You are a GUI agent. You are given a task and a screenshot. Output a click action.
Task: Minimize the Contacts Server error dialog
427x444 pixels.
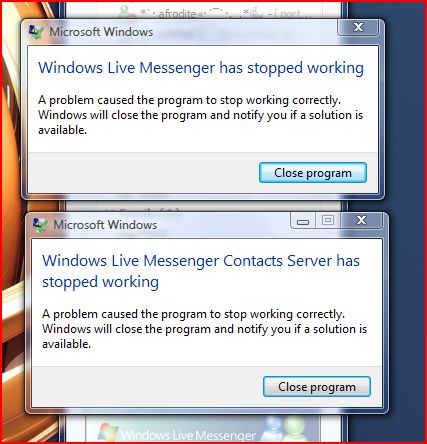303,221
